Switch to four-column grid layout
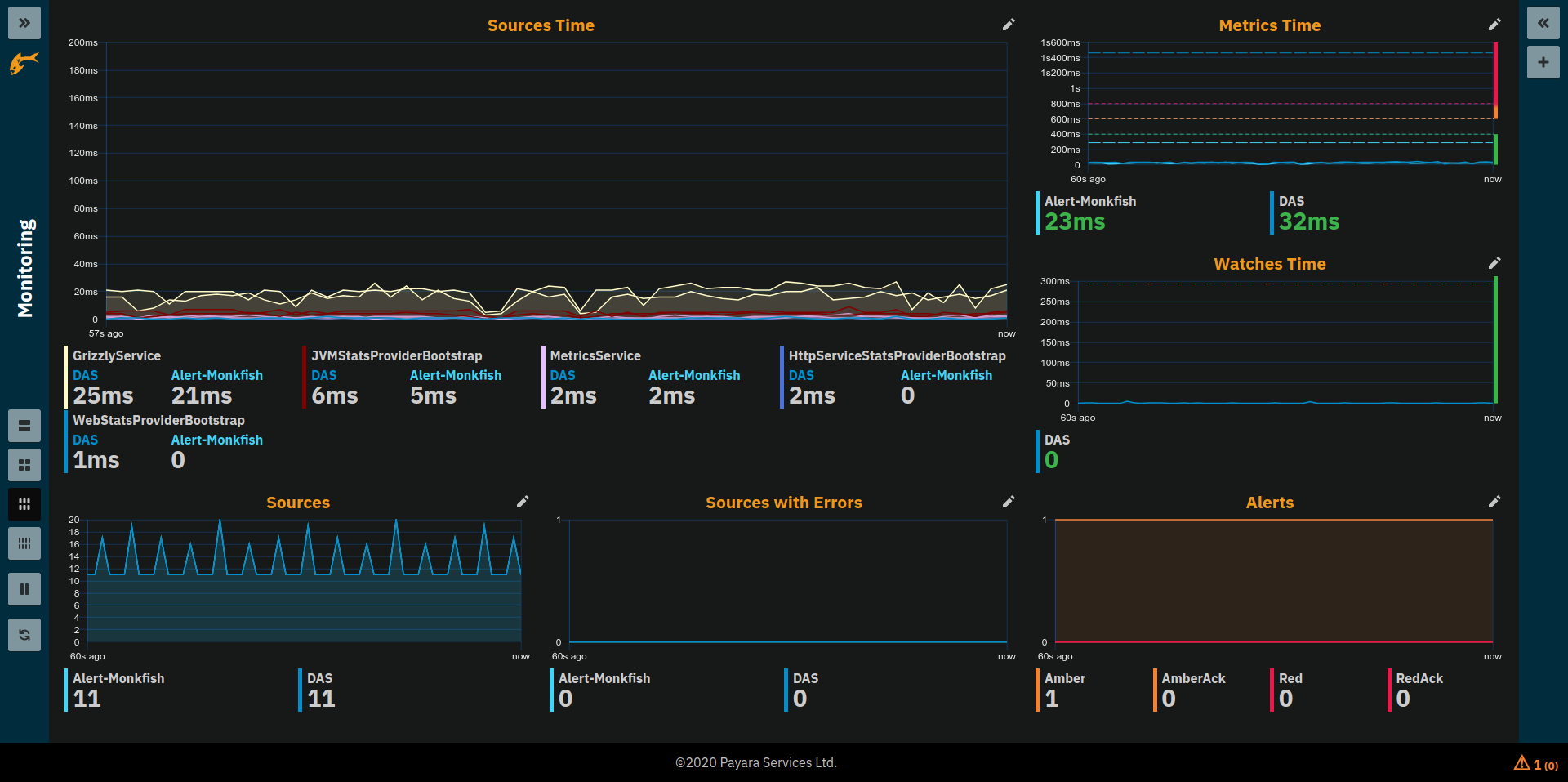Screen dimensions: 1568x782 pos(24,543)
